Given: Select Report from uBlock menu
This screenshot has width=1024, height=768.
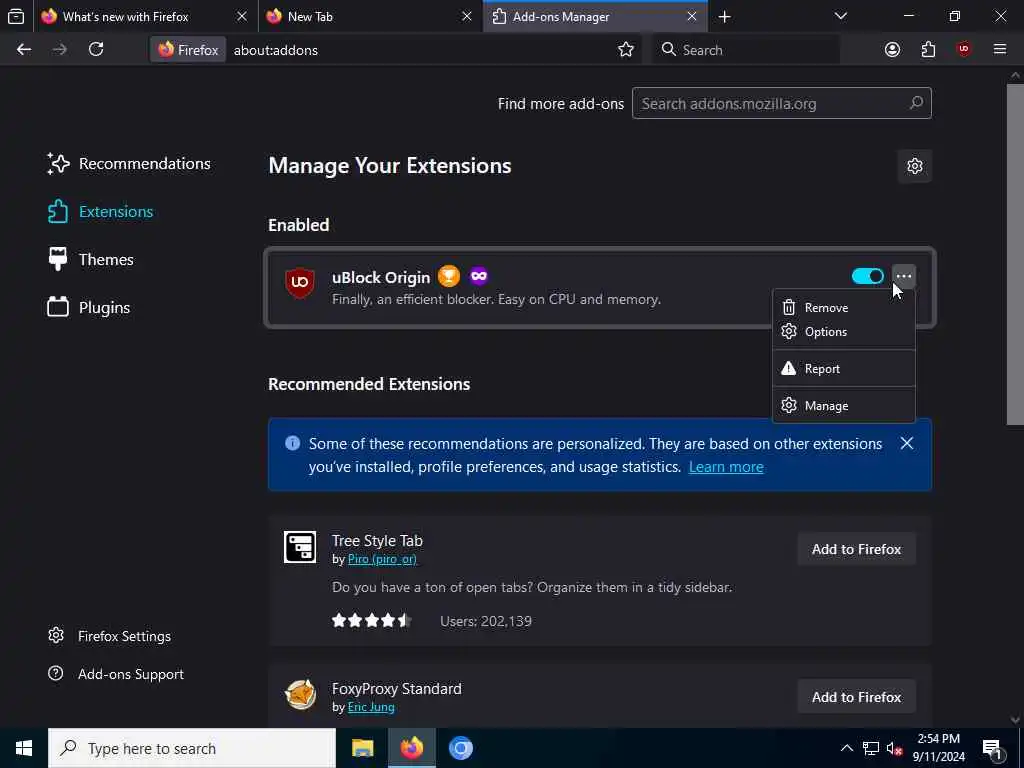Looking at the screenshot, I should click(843, 369).
